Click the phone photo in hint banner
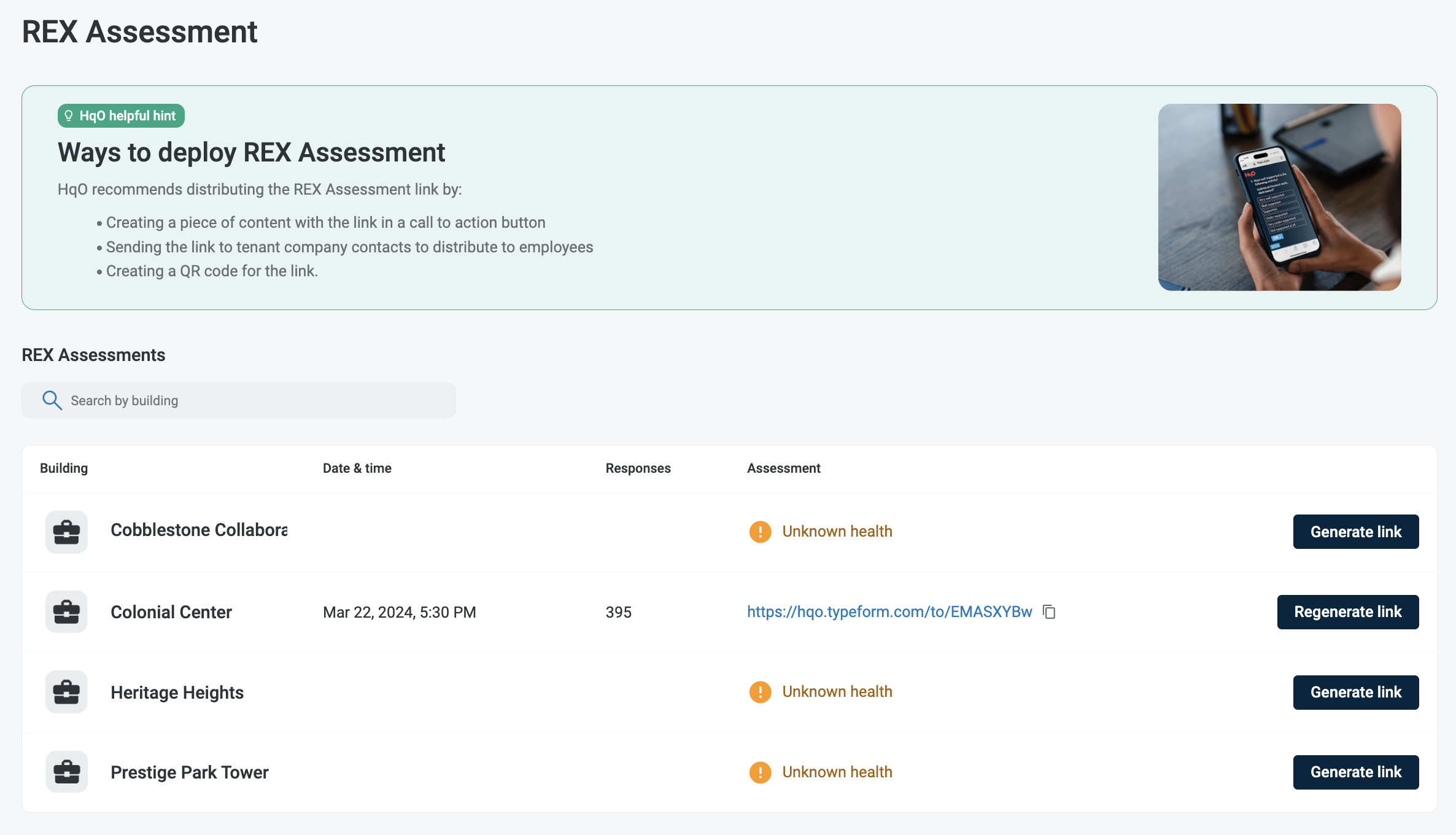The image size is (1456, 835). tap(1279, 197)
